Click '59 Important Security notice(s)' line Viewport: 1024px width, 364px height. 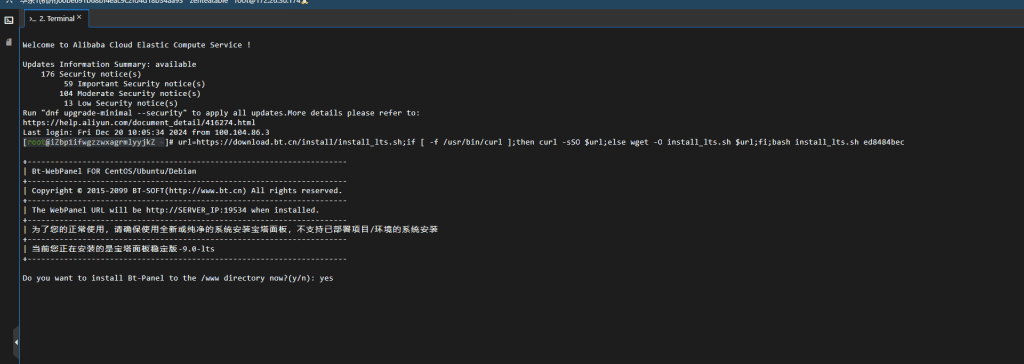[x=135, y=84]
